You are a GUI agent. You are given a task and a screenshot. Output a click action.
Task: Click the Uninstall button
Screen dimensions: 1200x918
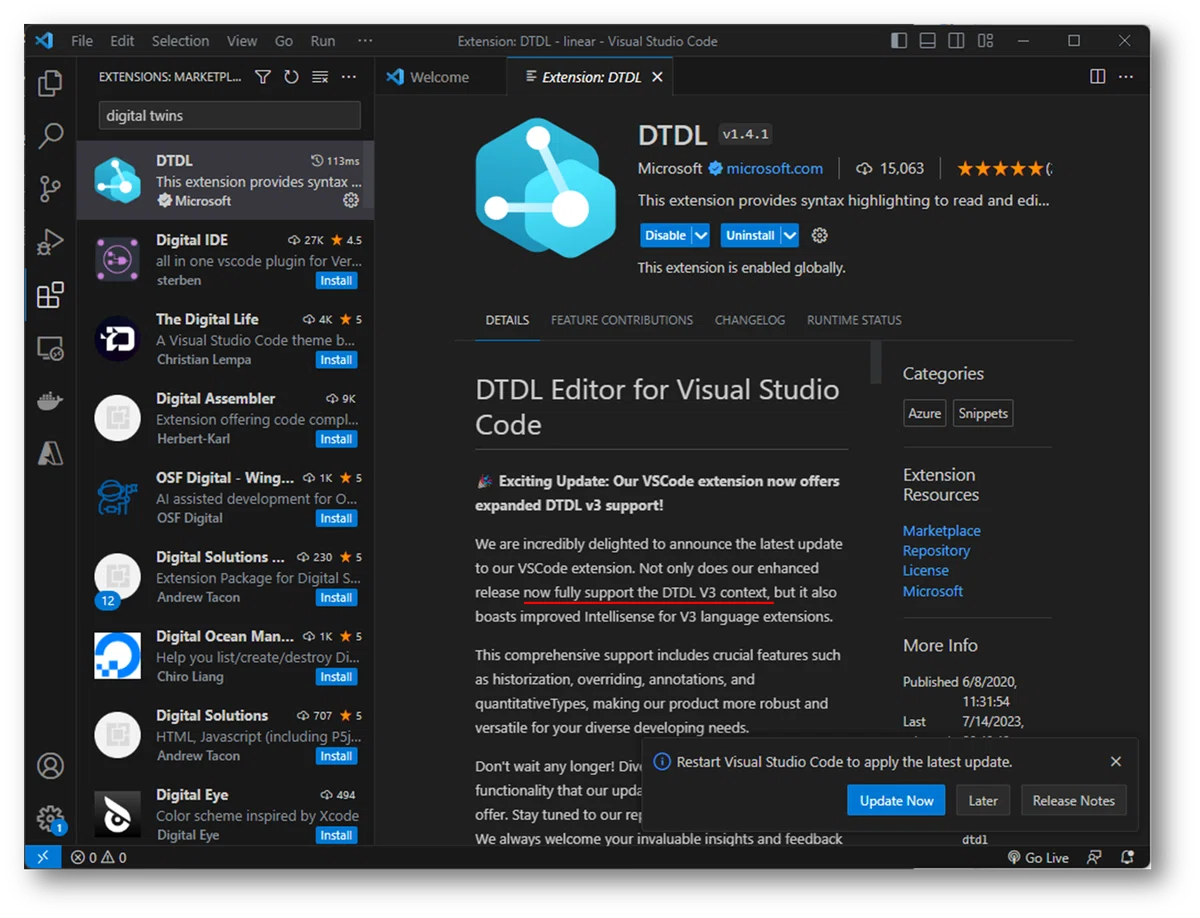coord(751,235)
